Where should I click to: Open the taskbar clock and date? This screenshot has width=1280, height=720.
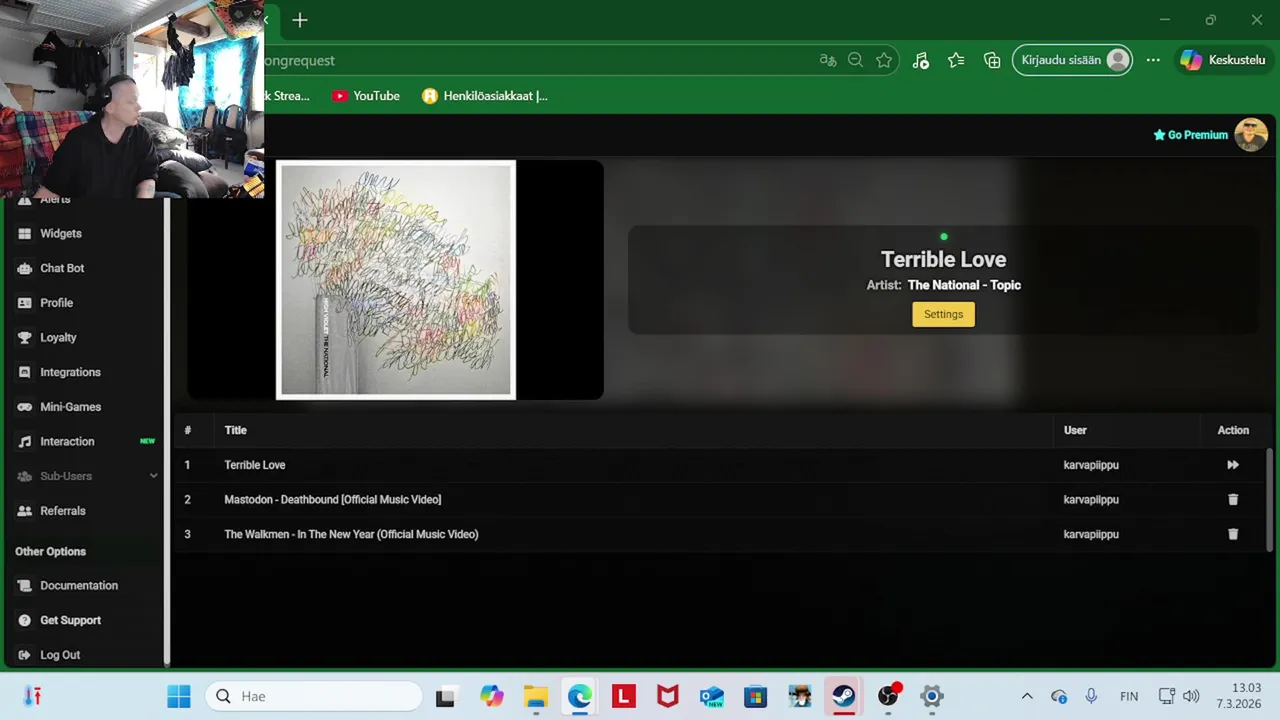(x=1238, y=696)
